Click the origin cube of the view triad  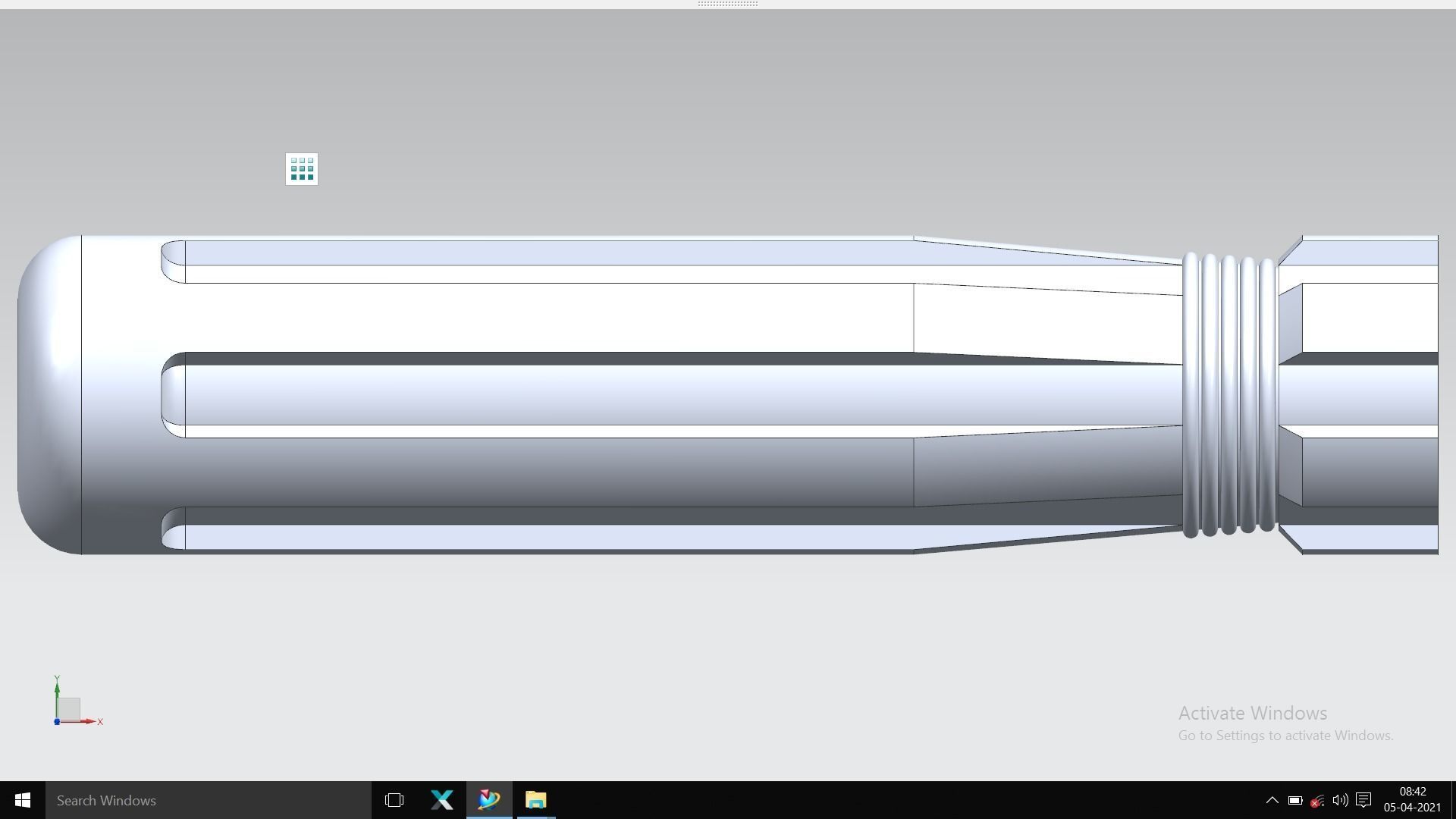coord(70,709)
